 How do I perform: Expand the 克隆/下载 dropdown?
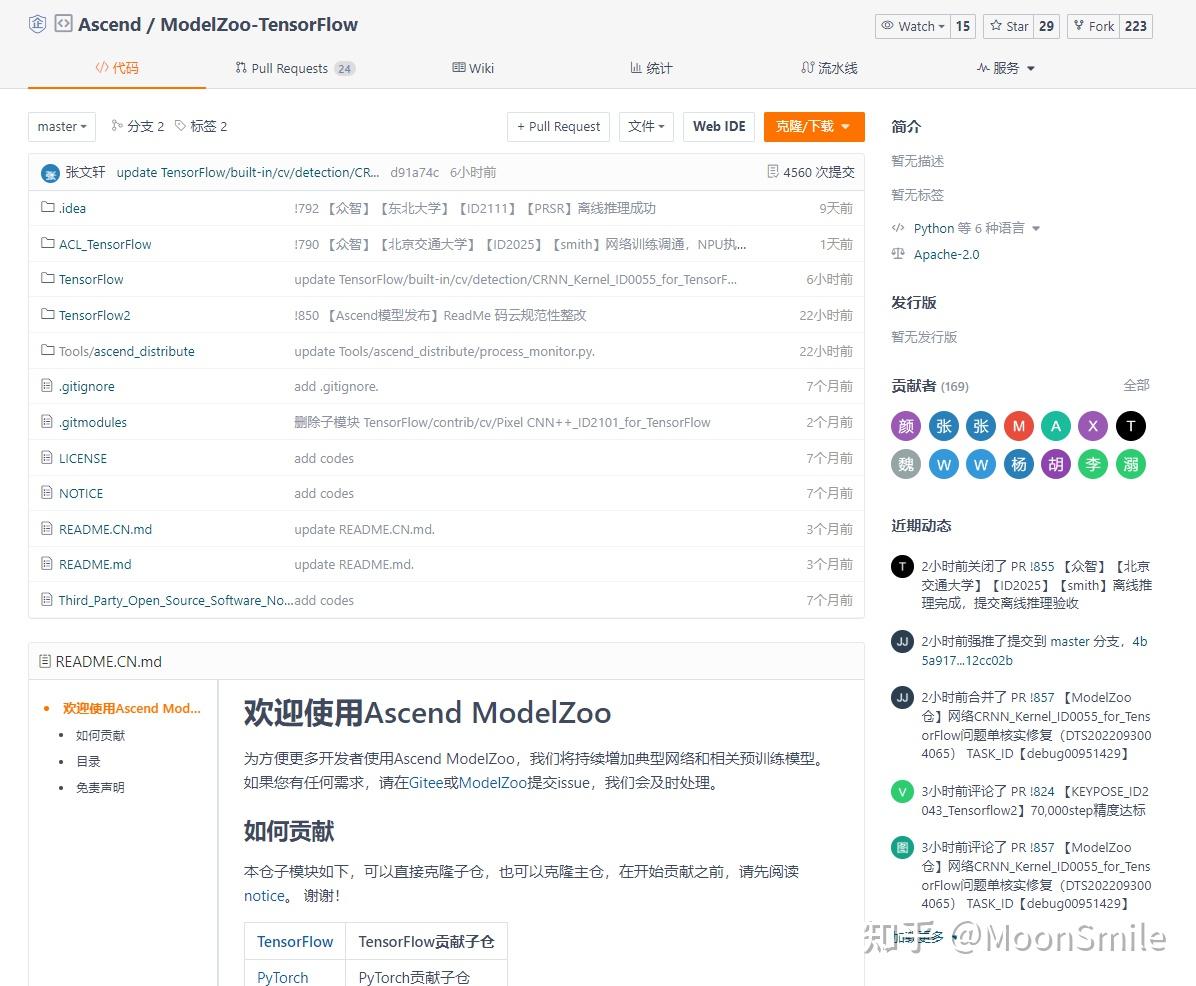pos(813,127)
